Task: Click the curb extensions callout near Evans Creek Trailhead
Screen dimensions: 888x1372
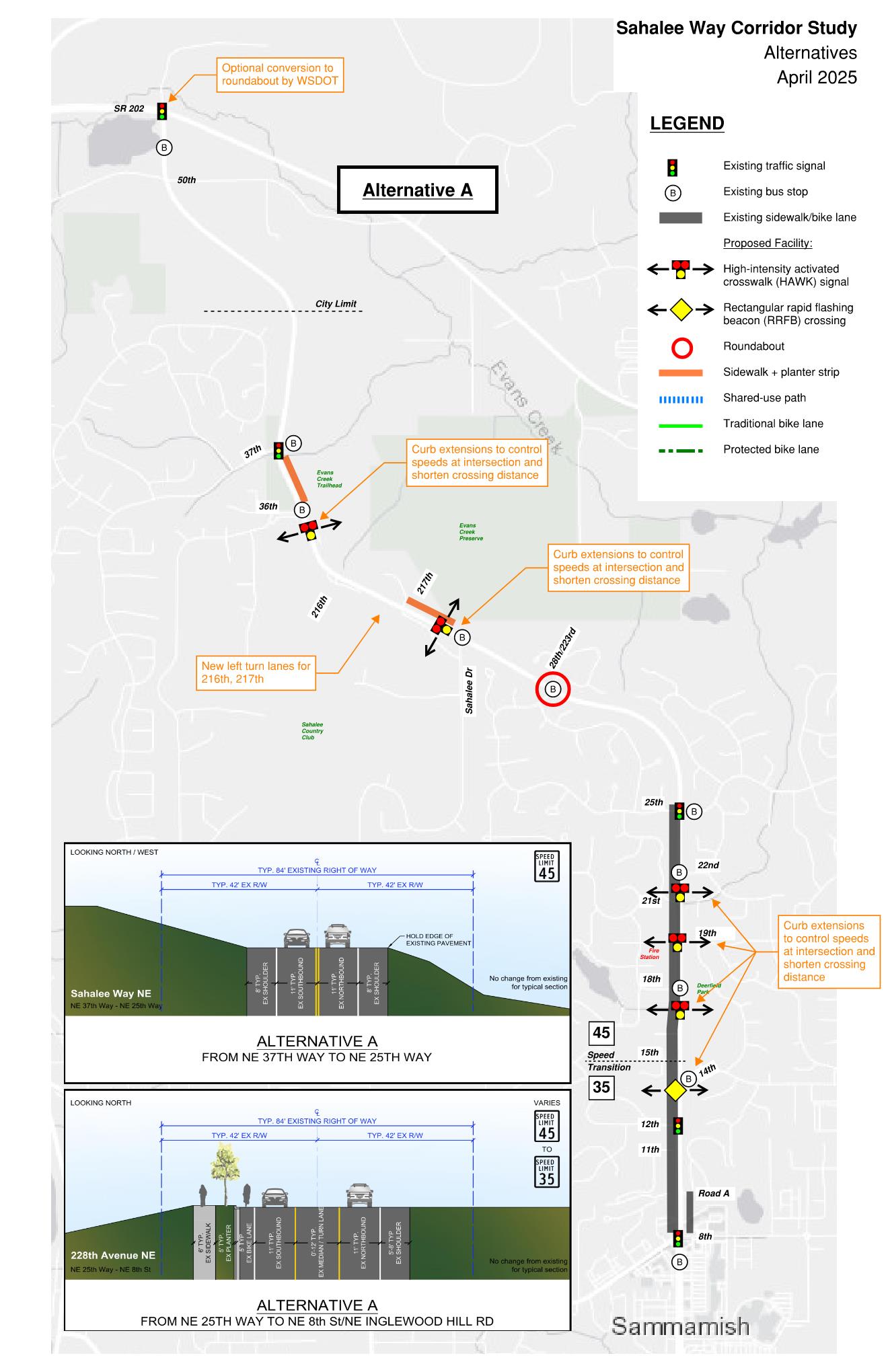Action: click(x=476, y=463)
